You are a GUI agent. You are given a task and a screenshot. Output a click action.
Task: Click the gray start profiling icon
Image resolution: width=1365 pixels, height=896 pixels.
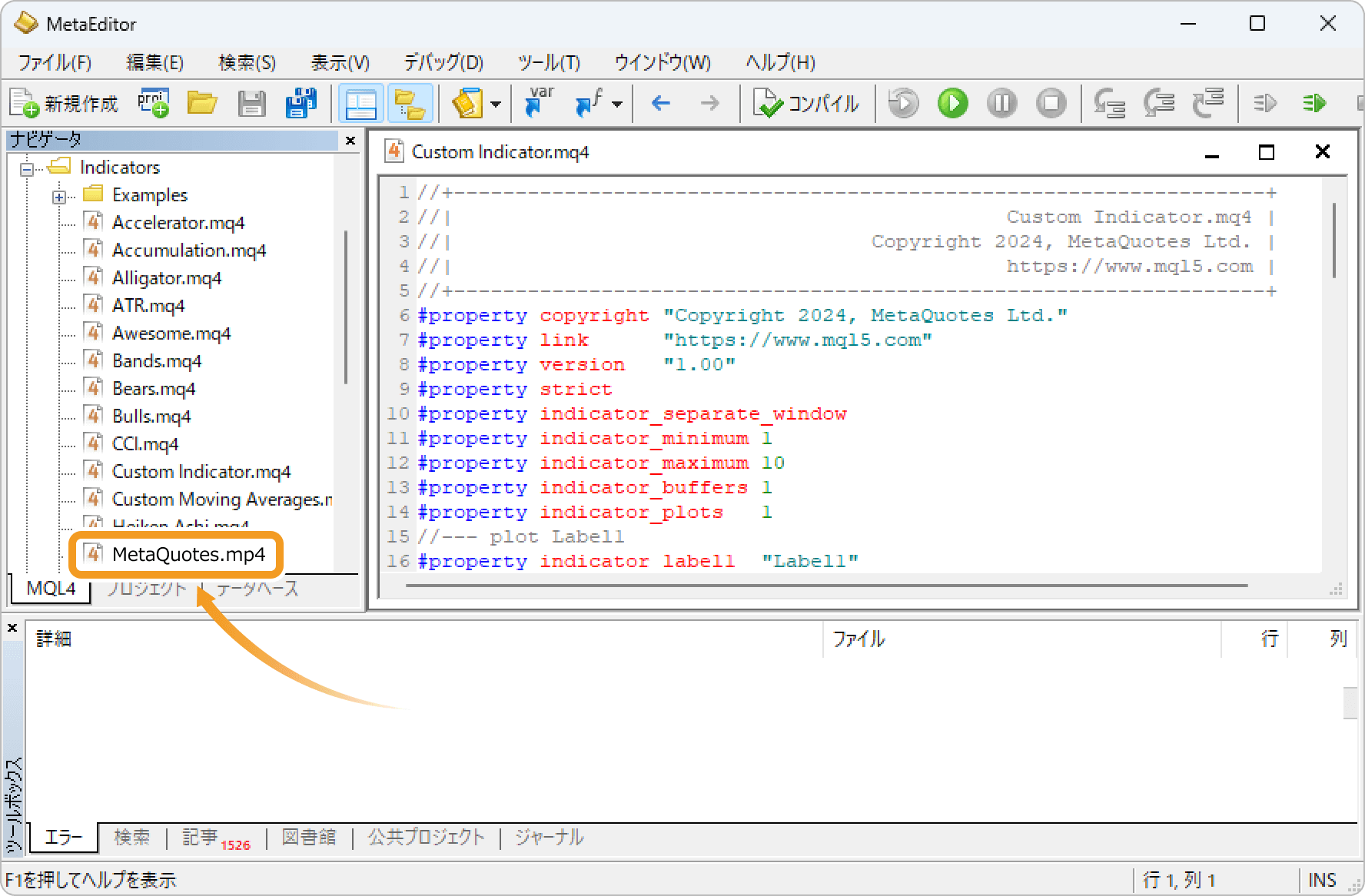1265,103
